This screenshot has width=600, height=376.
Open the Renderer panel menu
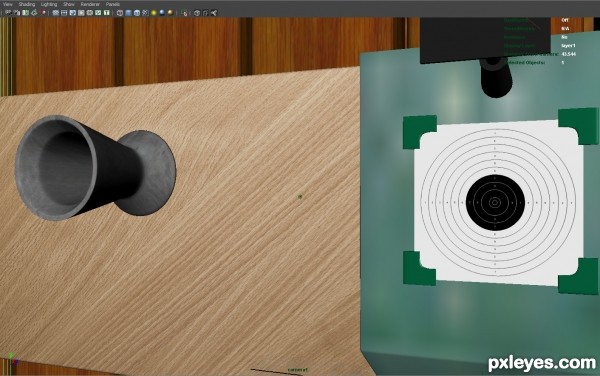pyautogui.click(x=90, y=4)
